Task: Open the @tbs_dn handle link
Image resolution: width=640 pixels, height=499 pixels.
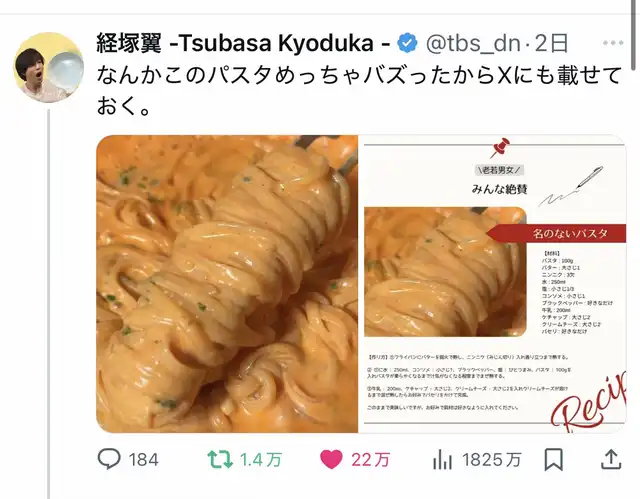Action: tap(473, 43)
